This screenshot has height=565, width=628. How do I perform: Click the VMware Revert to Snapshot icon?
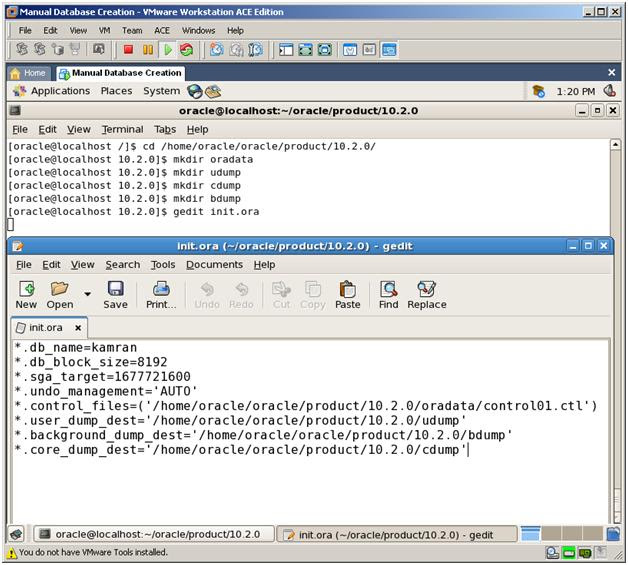[236, 50]
